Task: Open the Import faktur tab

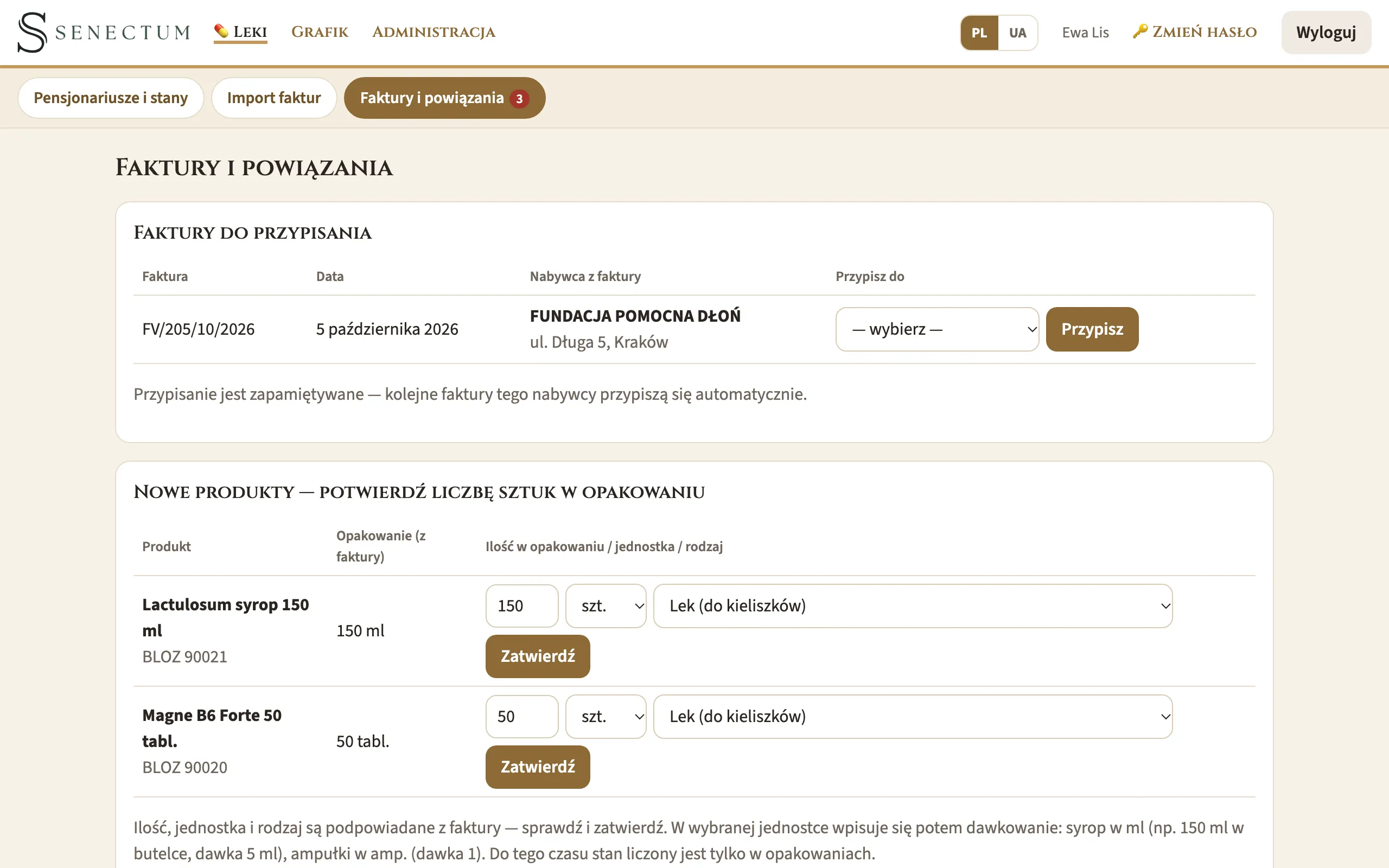Action: pos(274,98)
